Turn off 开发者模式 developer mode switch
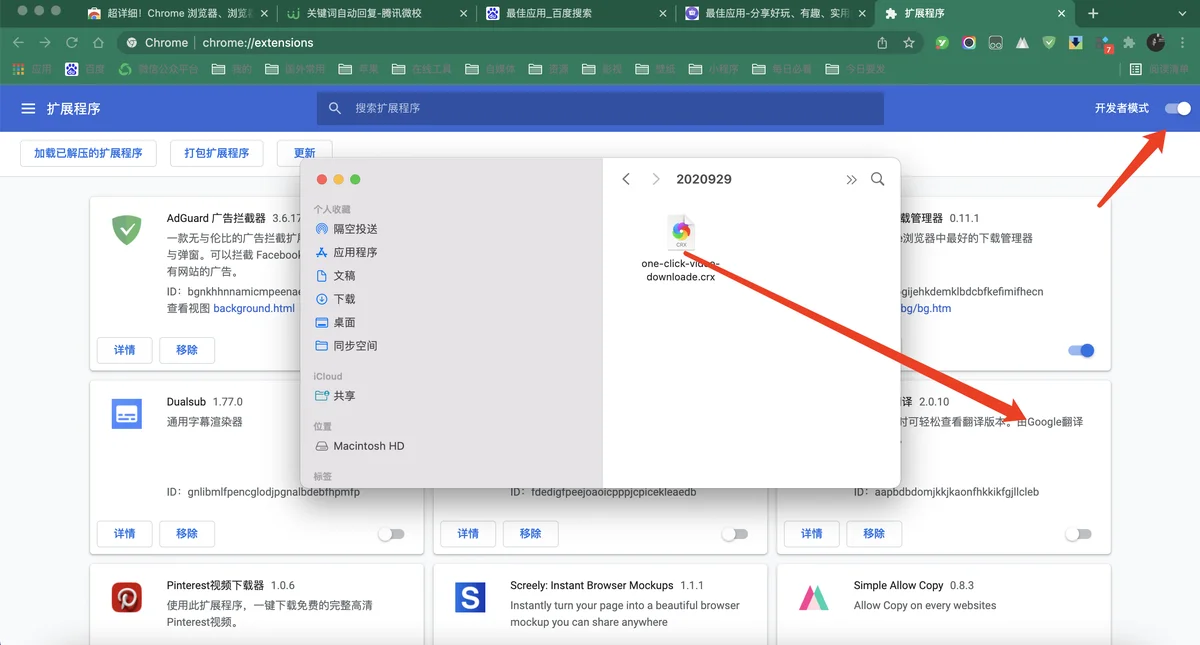The image size is (1200, 645). pos(1178,108)
